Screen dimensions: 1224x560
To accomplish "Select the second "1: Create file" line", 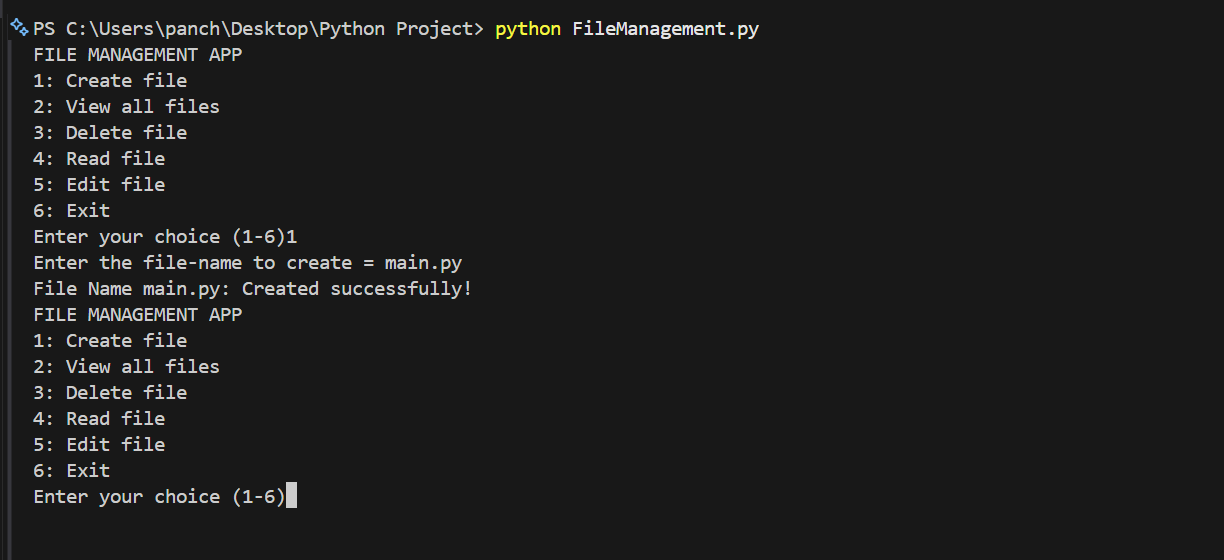I will click(x=110, y=341).
